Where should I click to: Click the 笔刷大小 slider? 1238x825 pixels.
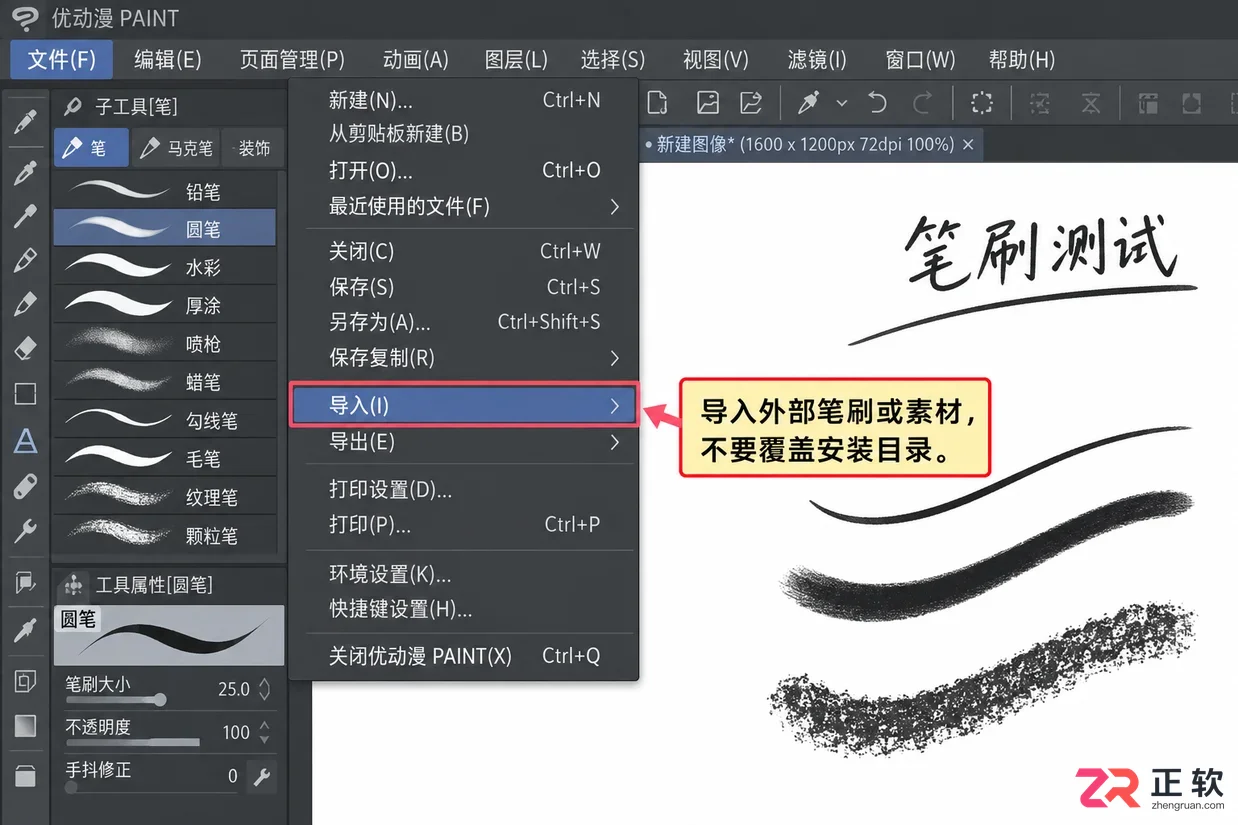coord(115,700)
